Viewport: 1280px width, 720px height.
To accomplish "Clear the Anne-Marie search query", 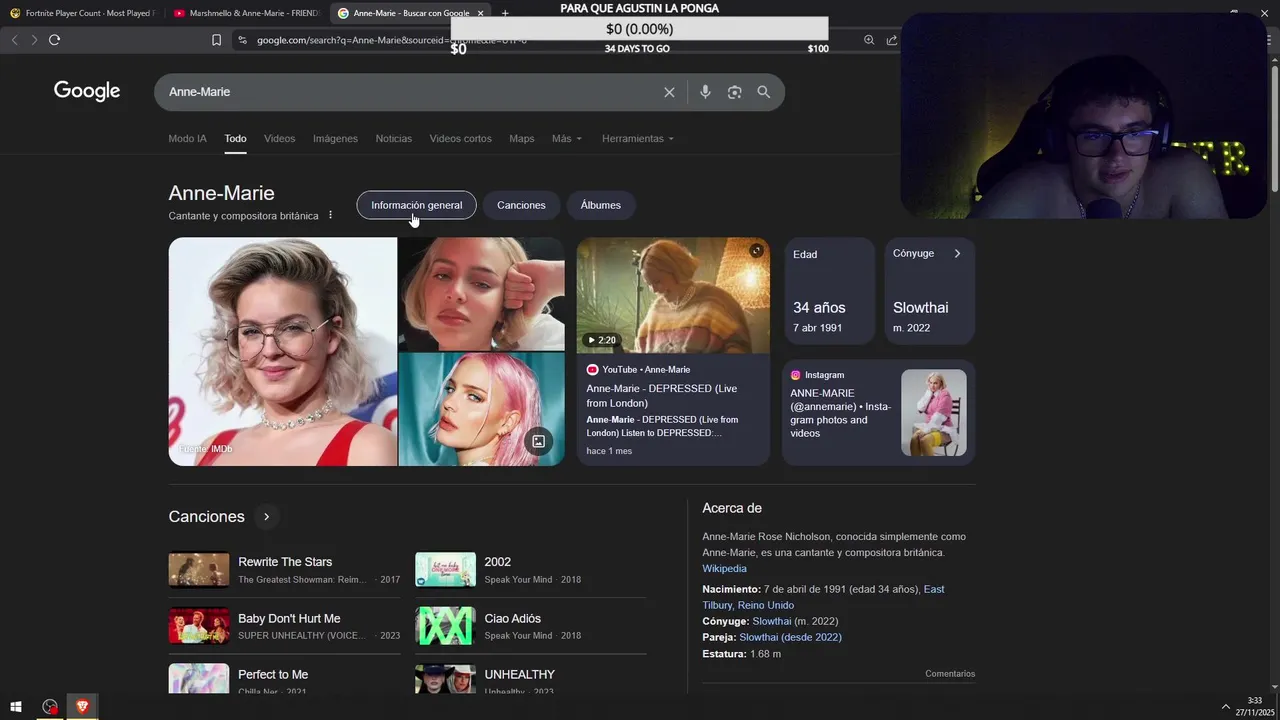I will (x=669, y=92).
